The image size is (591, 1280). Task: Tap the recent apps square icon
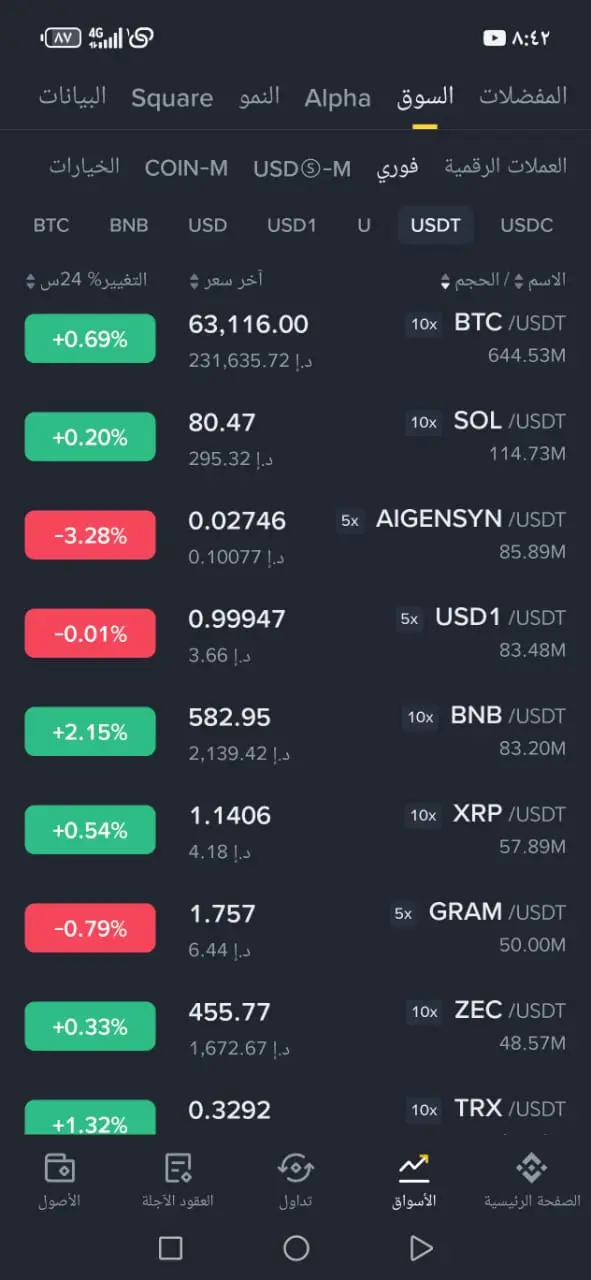point(171,1247)
